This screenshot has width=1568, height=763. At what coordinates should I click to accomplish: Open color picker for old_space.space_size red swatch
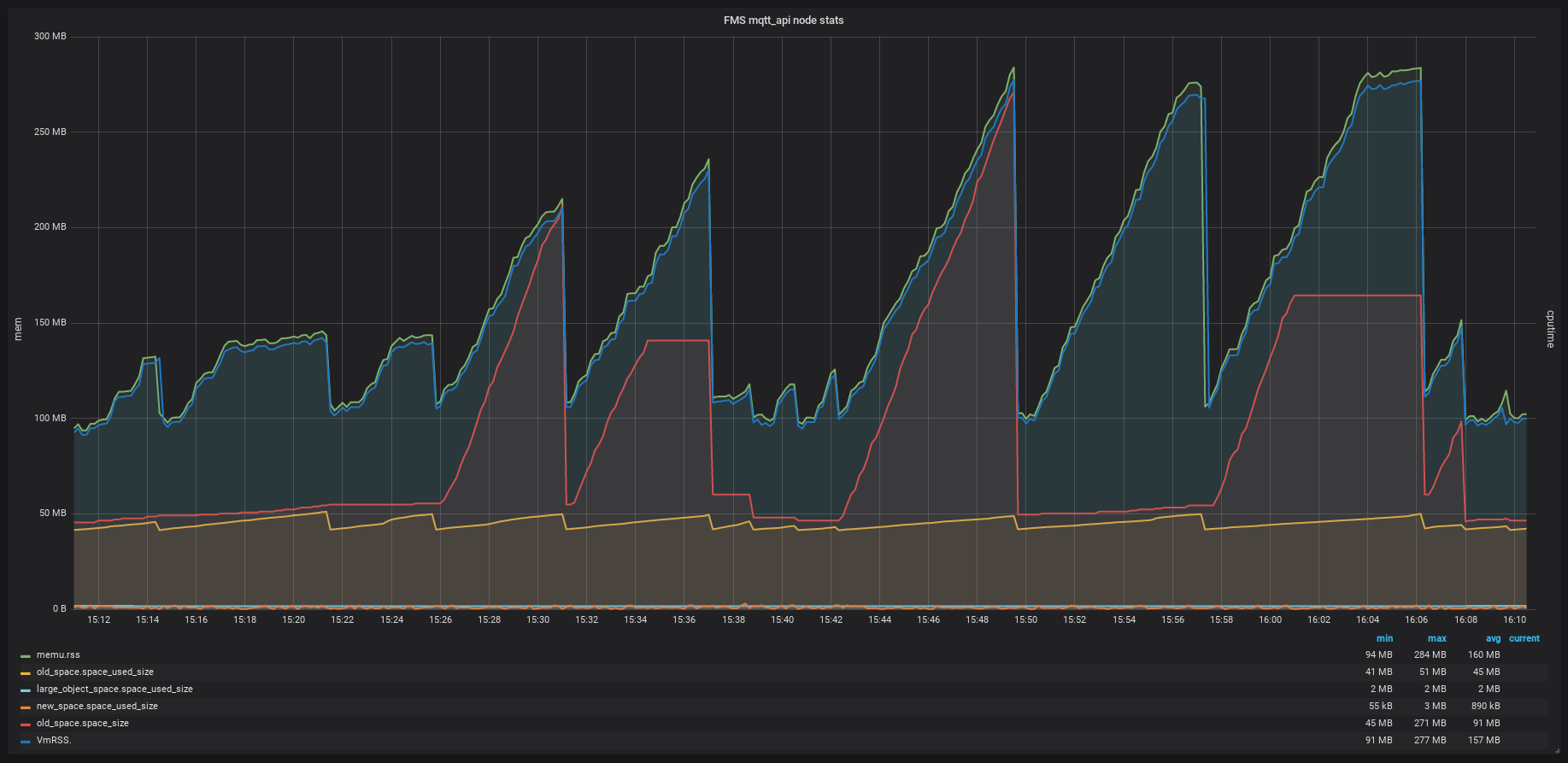(x=26, y=725)
